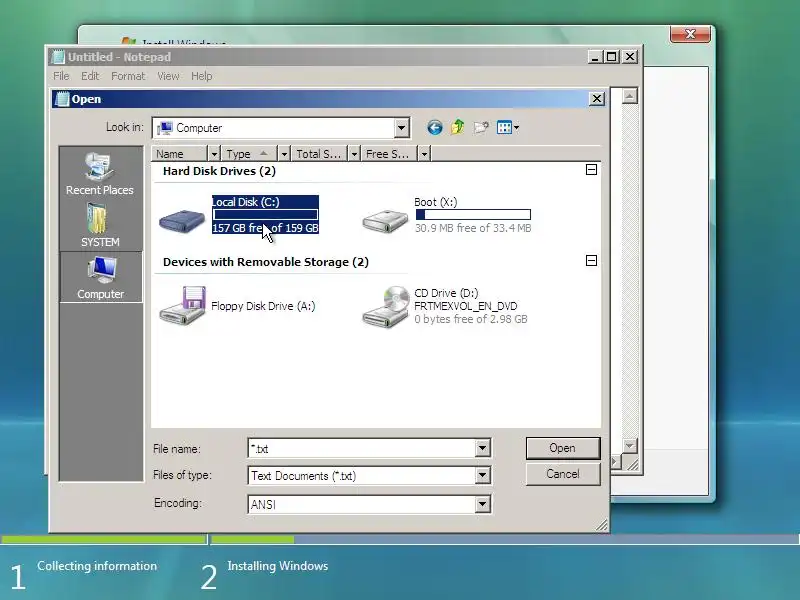Collapse the Hard Disk Drives group
The height and width of the screenshot is (600, 800).
tap(591, 169)
